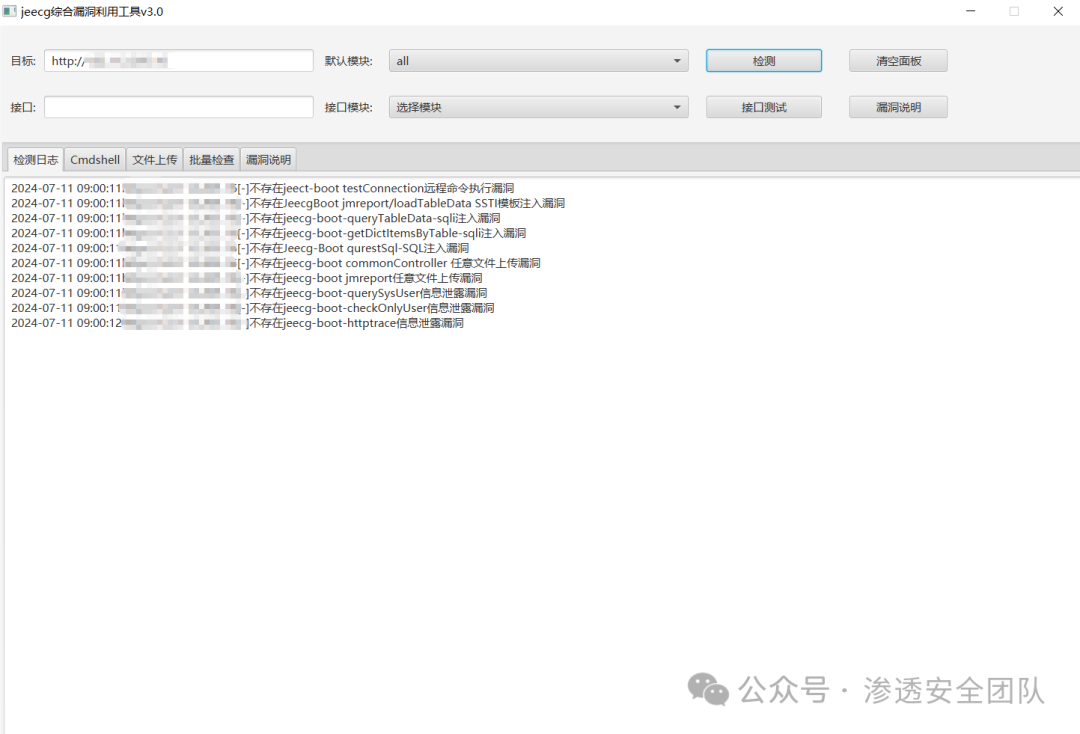This screenshot has height=734, width=1080.
Task: Click the 默认模块 label
Action: [349, 61]
